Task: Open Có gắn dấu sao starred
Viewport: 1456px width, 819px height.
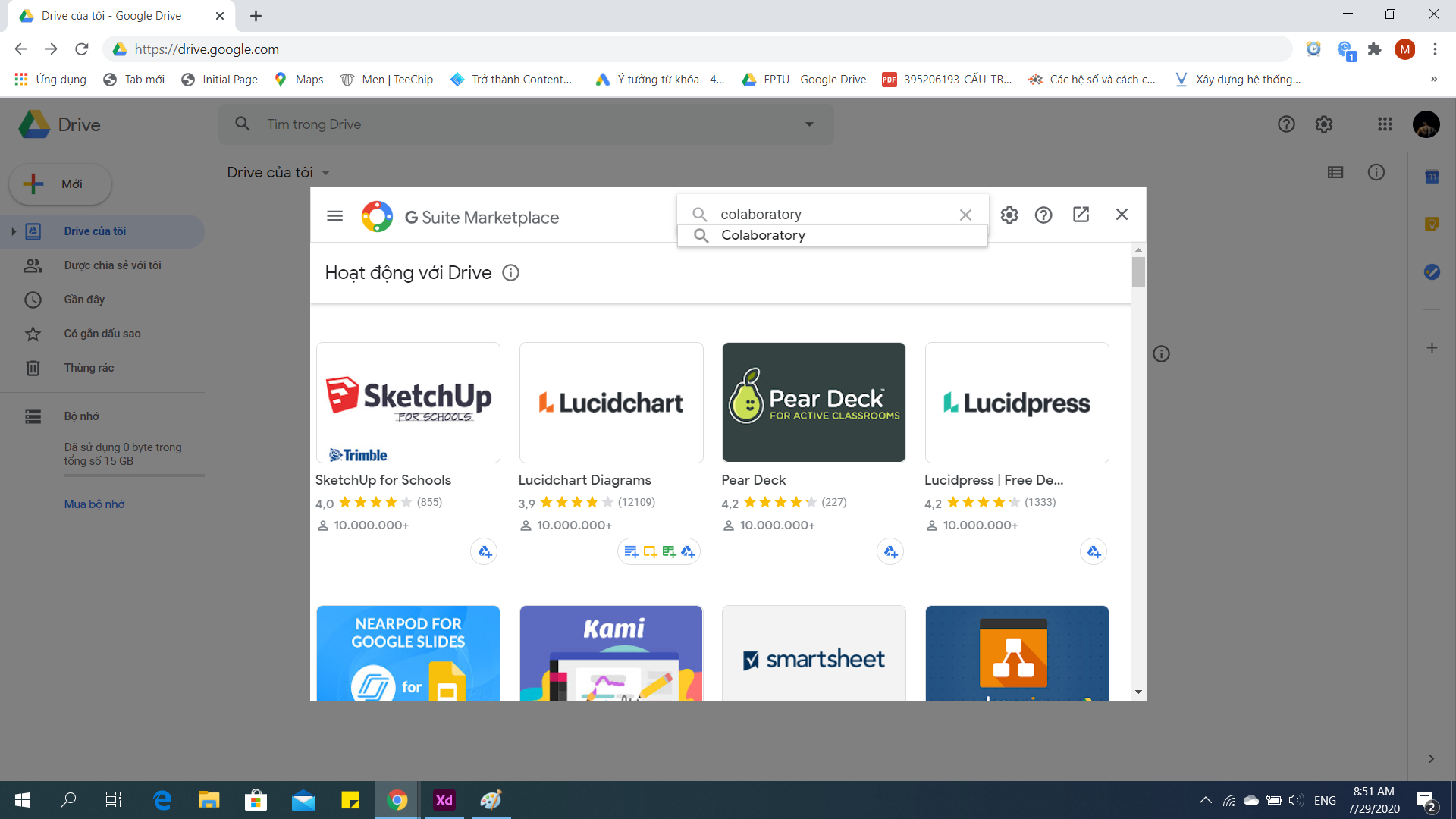Action: click(x=102, y=334)
